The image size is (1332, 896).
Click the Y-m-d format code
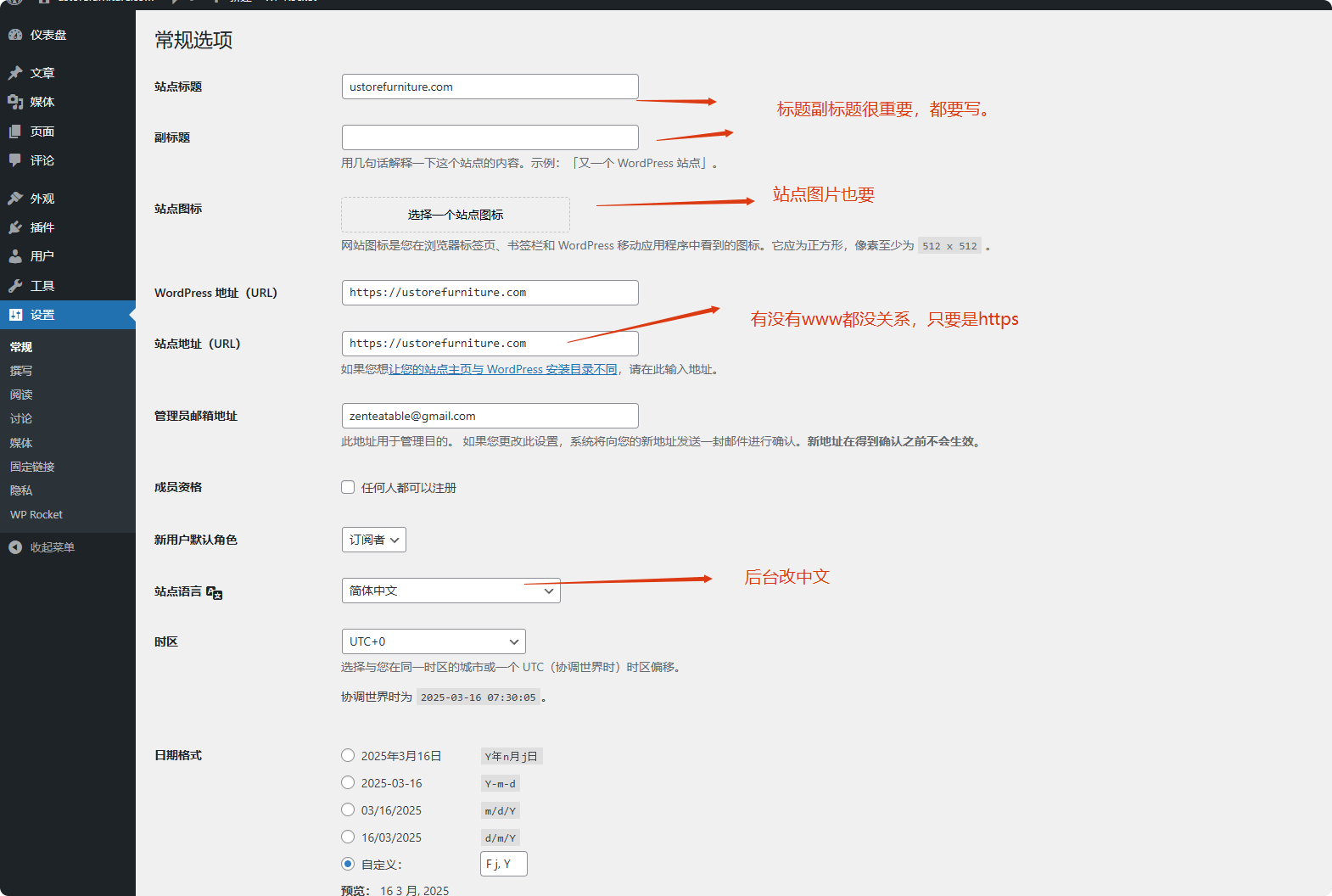[501, 783]
